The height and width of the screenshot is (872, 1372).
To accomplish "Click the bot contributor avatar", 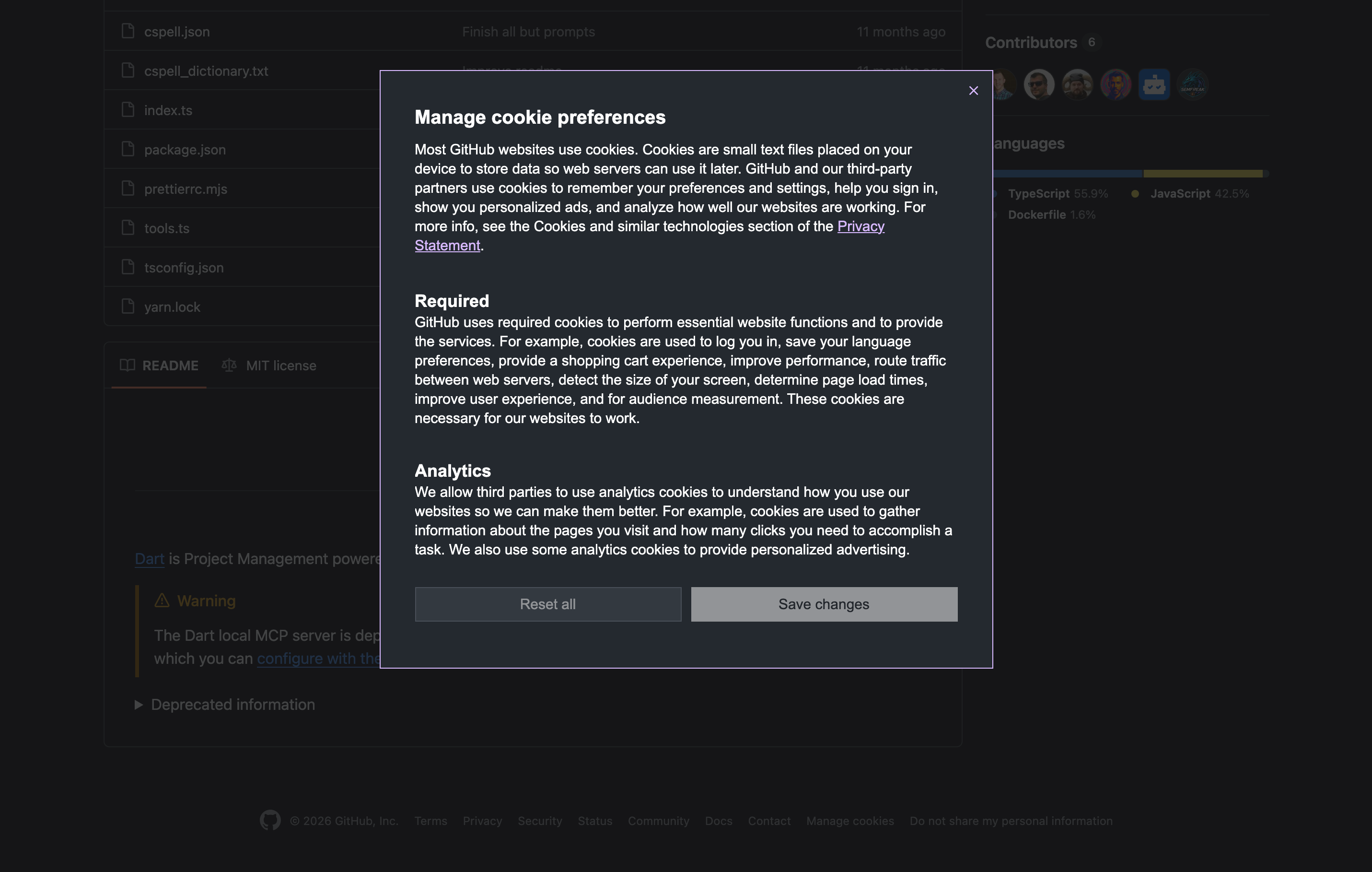I will (1154, 85).
